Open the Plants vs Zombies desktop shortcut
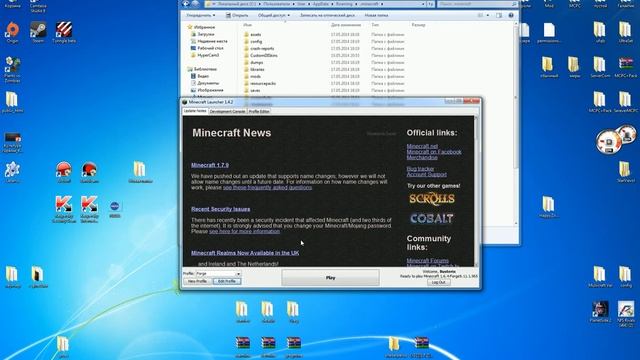640x360 pixels. (12, 69)
